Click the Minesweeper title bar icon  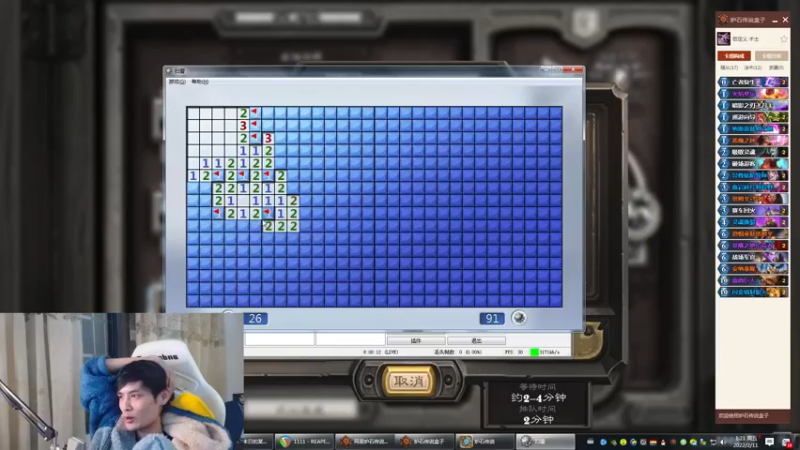point(170,71)
